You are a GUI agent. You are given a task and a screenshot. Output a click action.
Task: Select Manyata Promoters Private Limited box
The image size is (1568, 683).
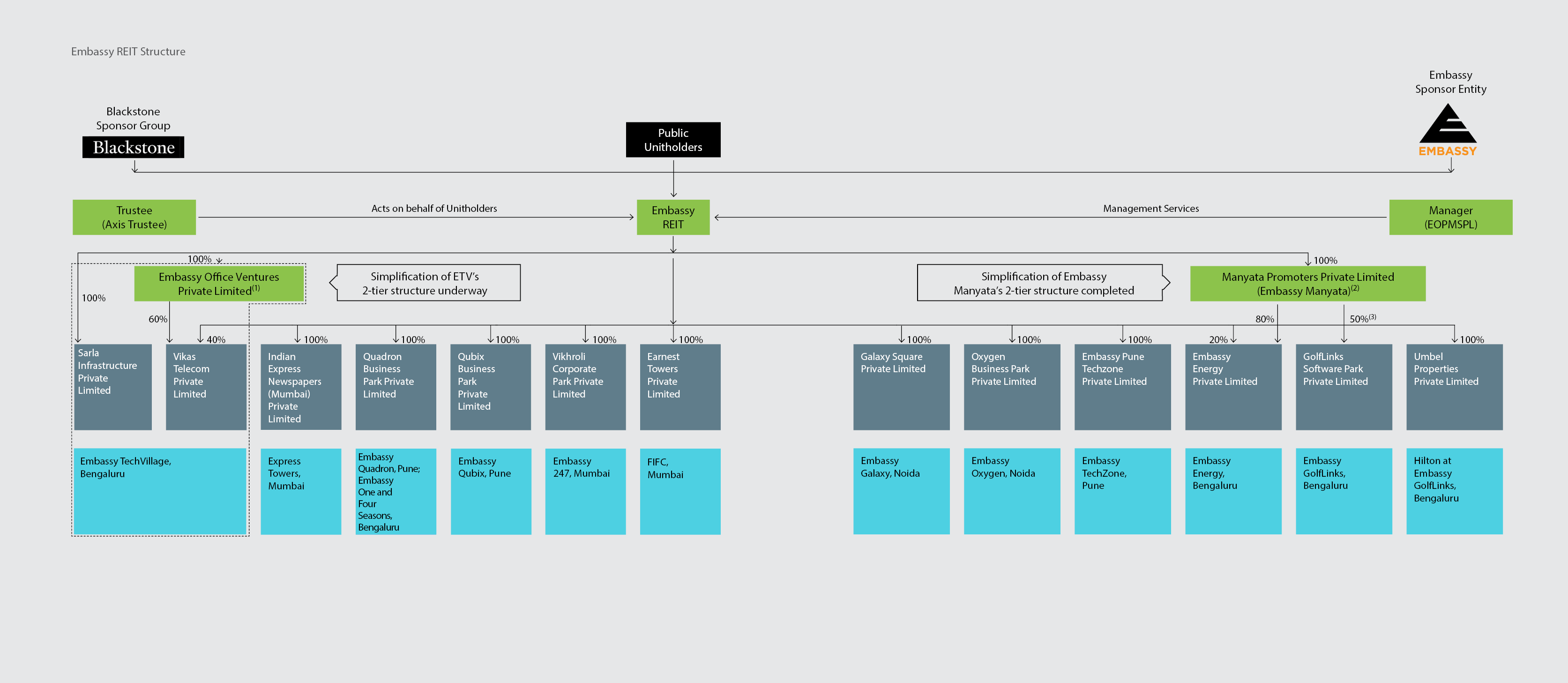1308,284
